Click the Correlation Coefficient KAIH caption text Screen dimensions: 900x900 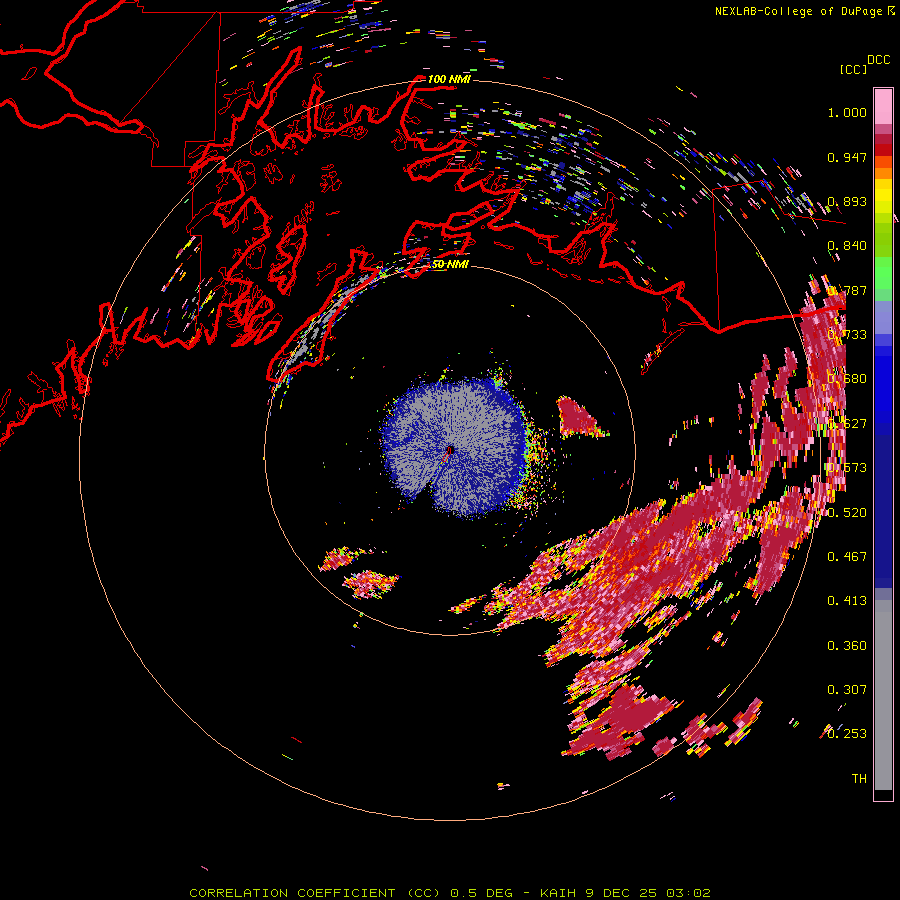click(450, 893)
